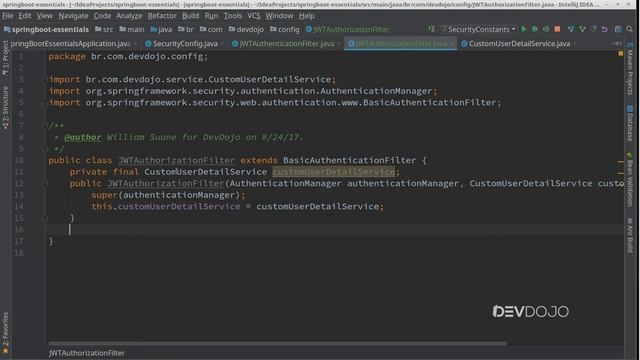The width and height of the screenshot is (640, 360).
Task: Click the main breadcrumb folder
Action: tap(132, 29)
